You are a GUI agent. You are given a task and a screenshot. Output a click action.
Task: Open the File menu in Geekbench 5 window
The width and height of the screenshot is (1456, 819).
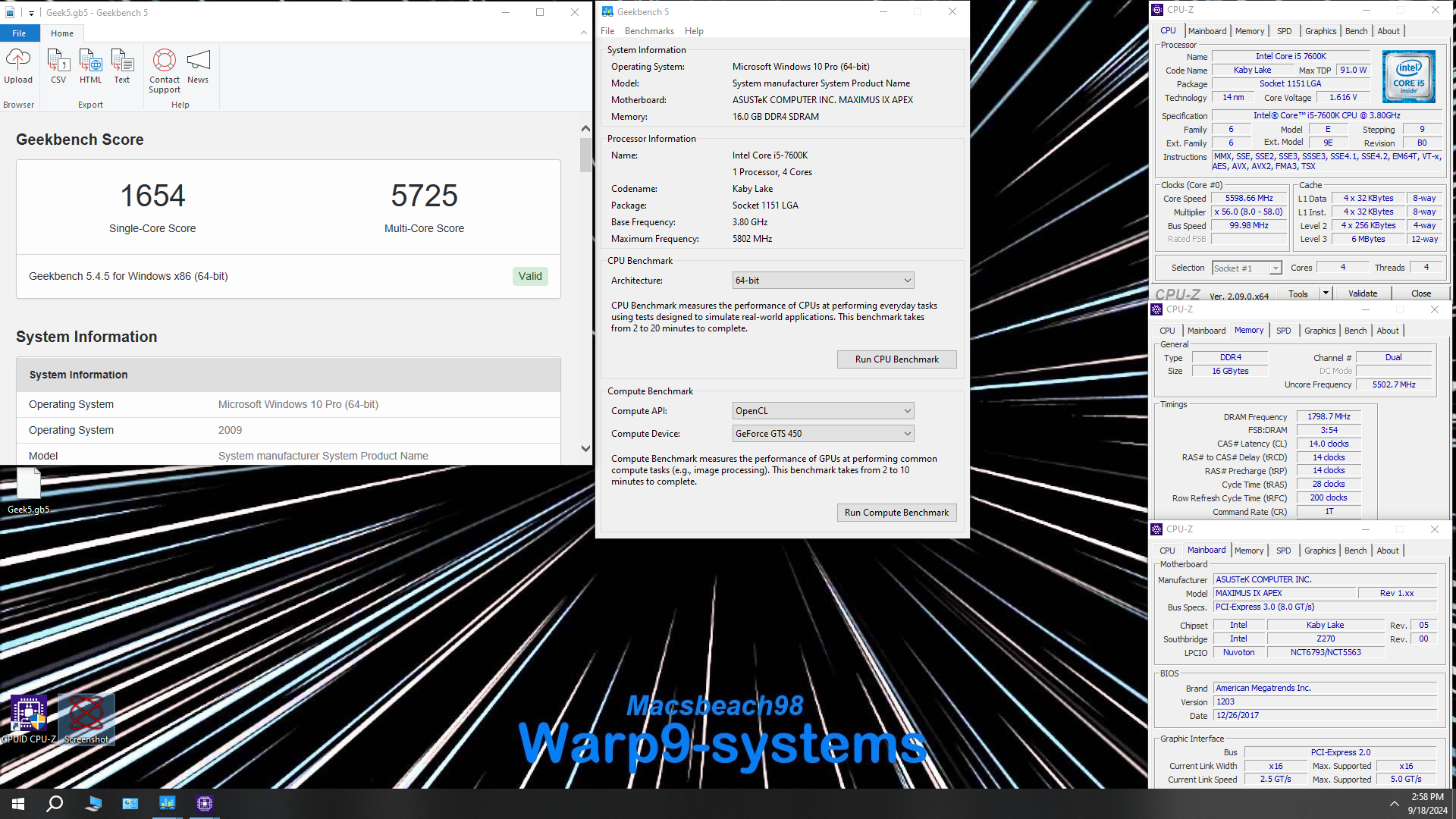click(607, 31)
